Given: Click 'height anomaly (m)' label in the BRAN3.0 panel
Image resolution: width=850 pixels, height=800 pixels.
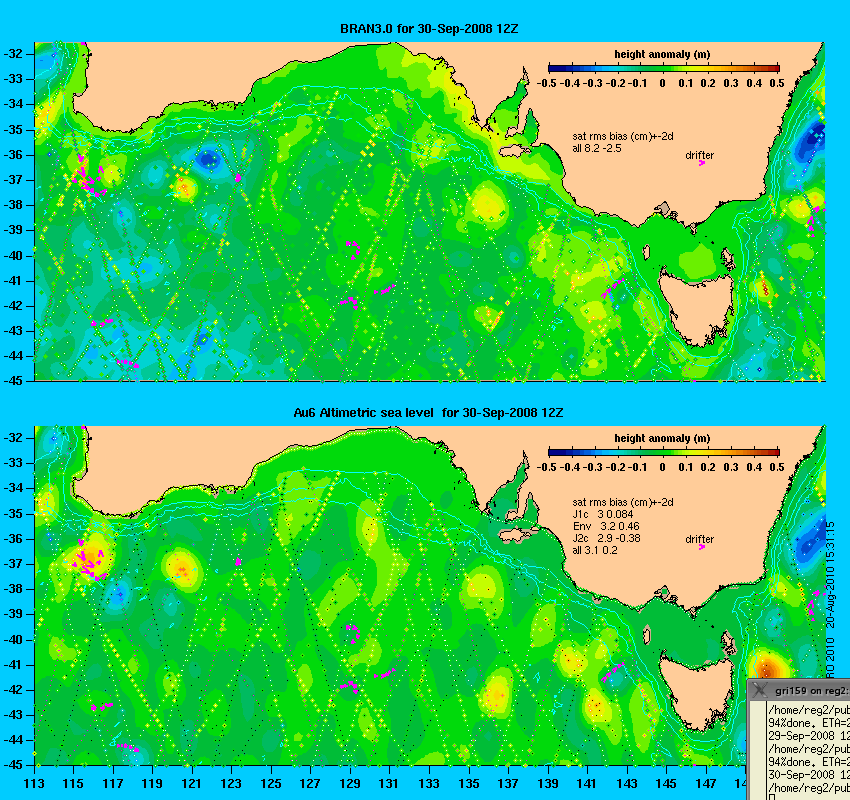Looking at the screenshot, I should 662,54.
